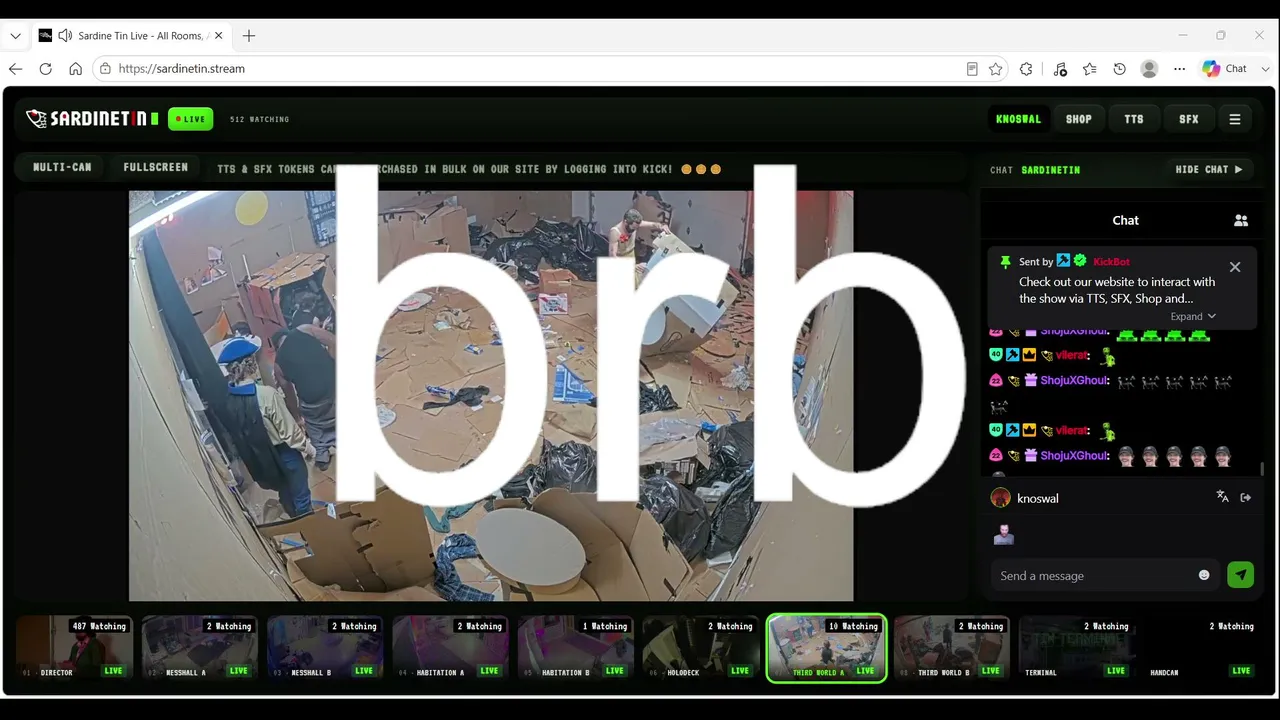
Task: Click the SARDINETIN channel name in chat header
Action: (1050, 170)
